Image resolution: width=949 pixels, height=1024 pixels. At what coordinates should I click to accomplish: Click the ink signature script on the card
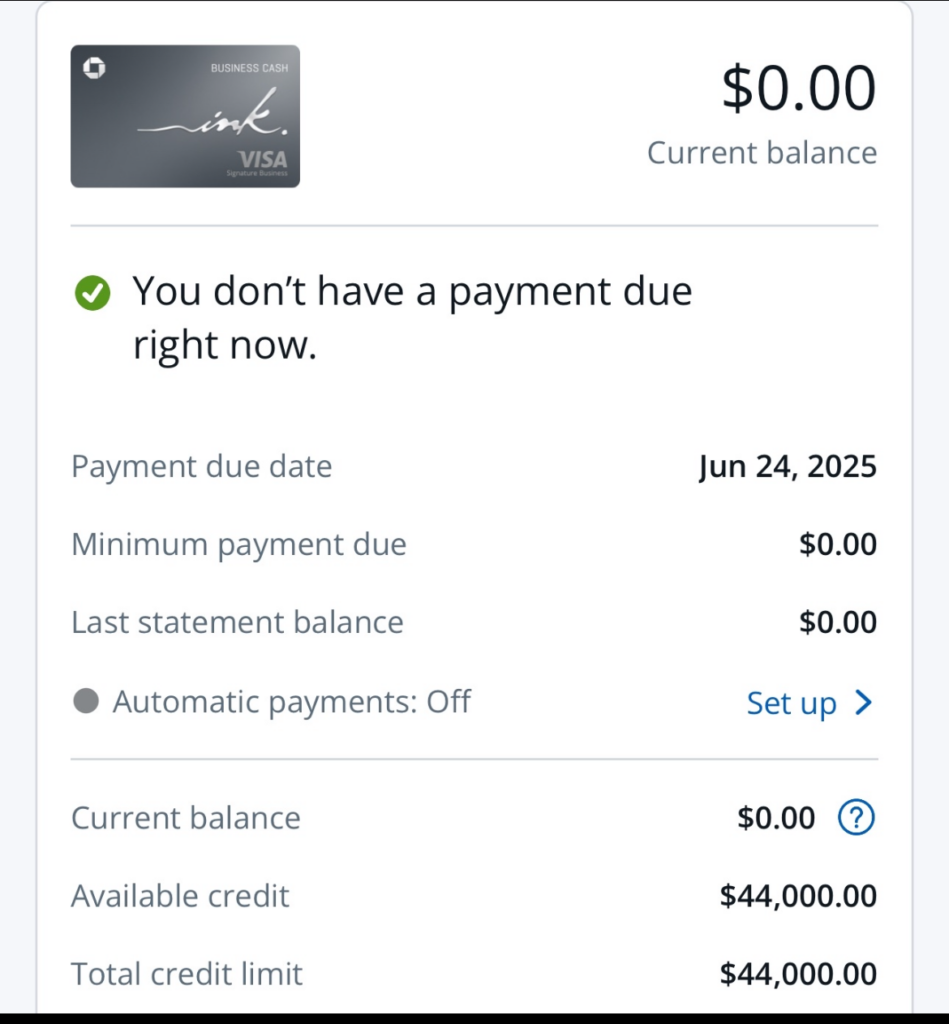point(215,122)
